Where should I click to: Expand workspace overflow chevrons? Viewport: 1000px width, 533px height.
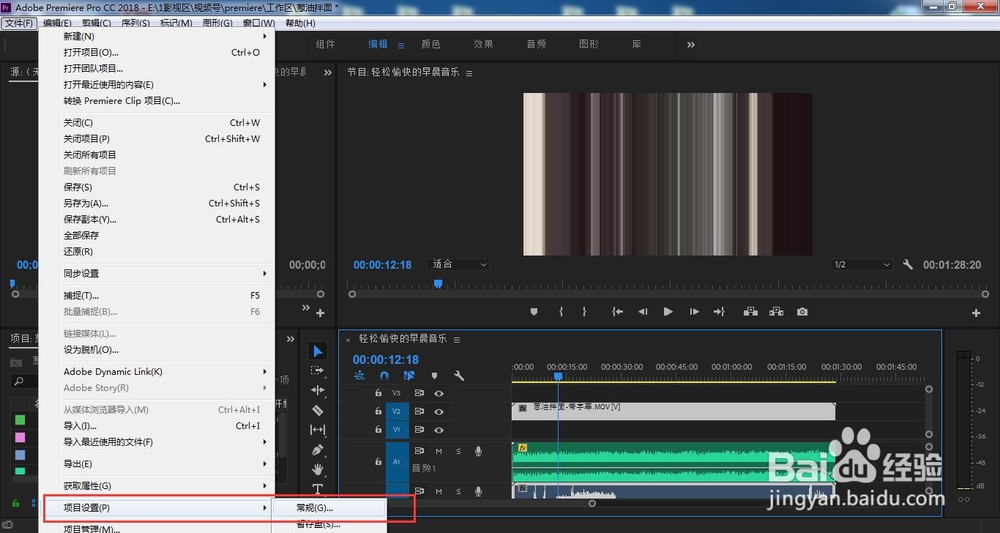(x=691, y=45)
